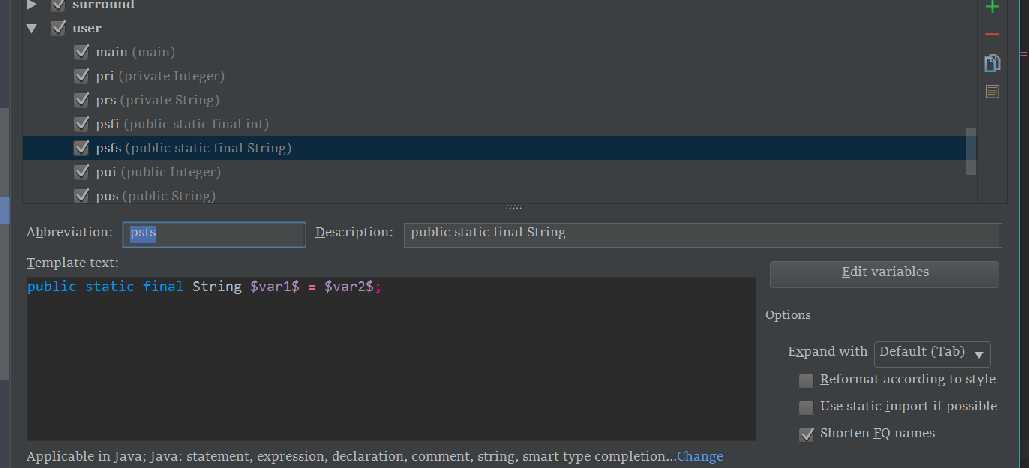1029x468 pixels.
Task: Remove selected template with minus icon
Action: click(x=992, y=34)
